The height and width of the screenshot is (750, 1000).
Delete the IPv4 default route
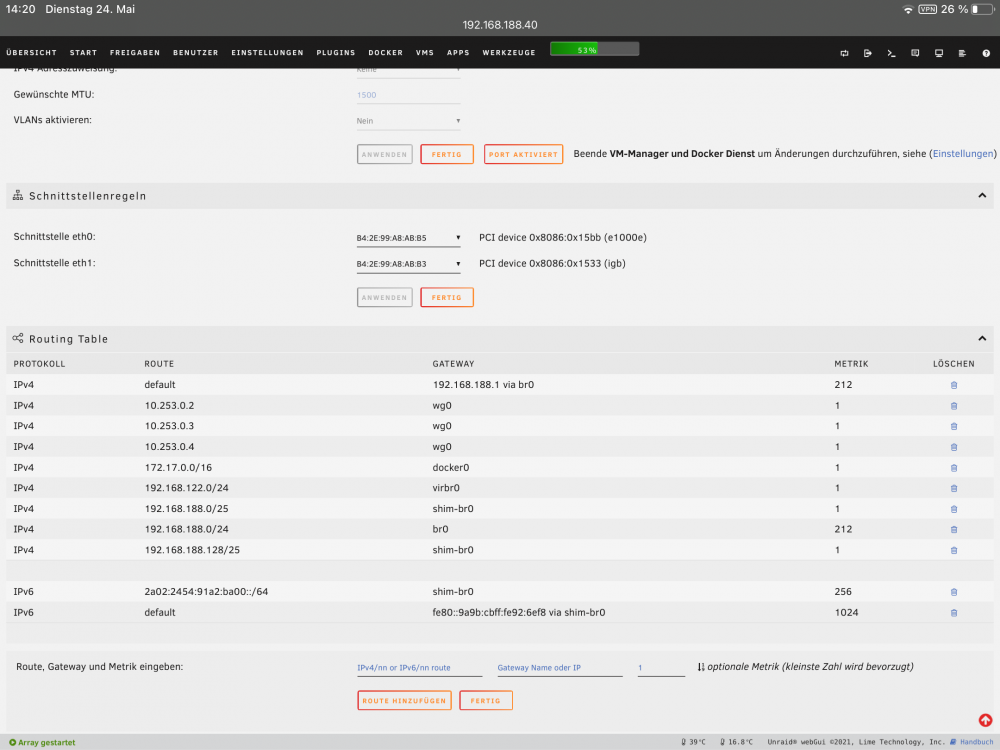953,385
